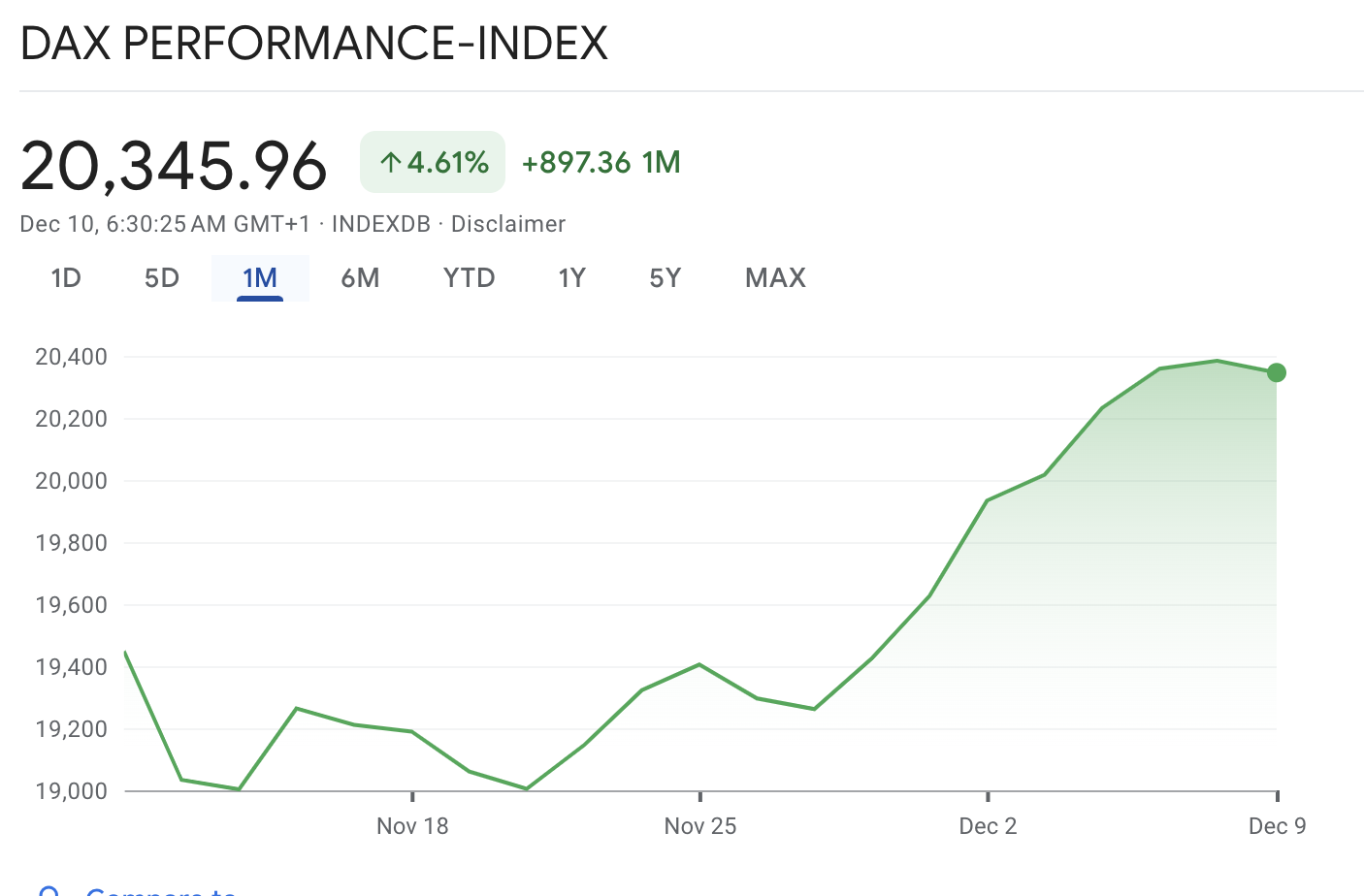
Task: Click the Dec 2 axis tick marker
Action: pyautogui.click(x=988, y=797)
